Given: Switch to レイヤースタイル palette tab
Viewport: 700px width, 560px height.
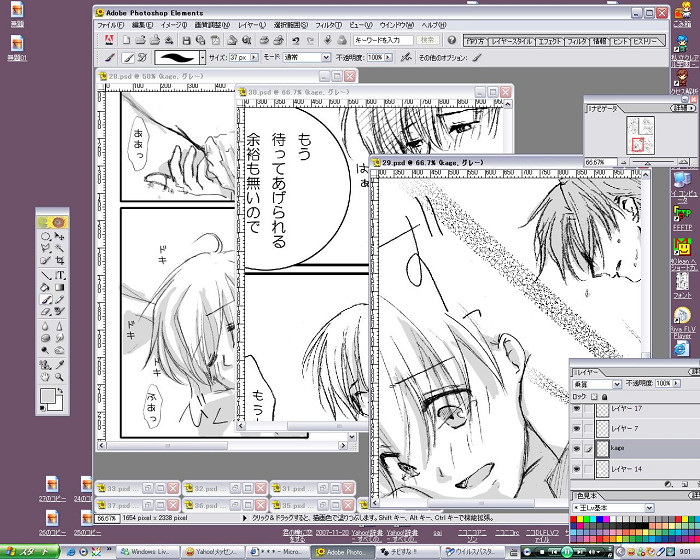Looking at the screenshot, I should pyautogui.click(x=512, y=42).
